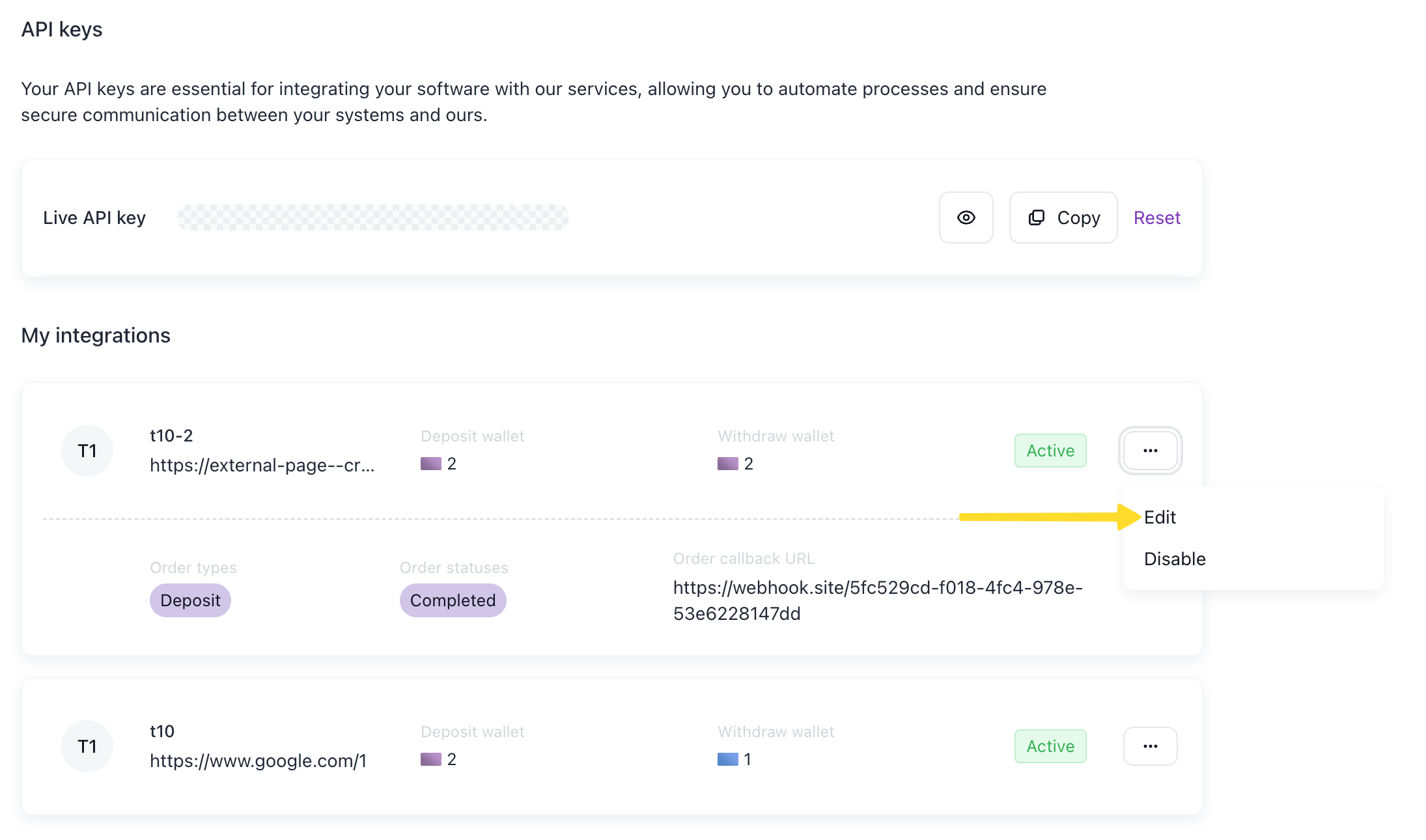Viewport: 1426px width, 840px height.
Task: Reveal the Live API key with eye icon
Action: pyautogui.click(x=966, y=217)
